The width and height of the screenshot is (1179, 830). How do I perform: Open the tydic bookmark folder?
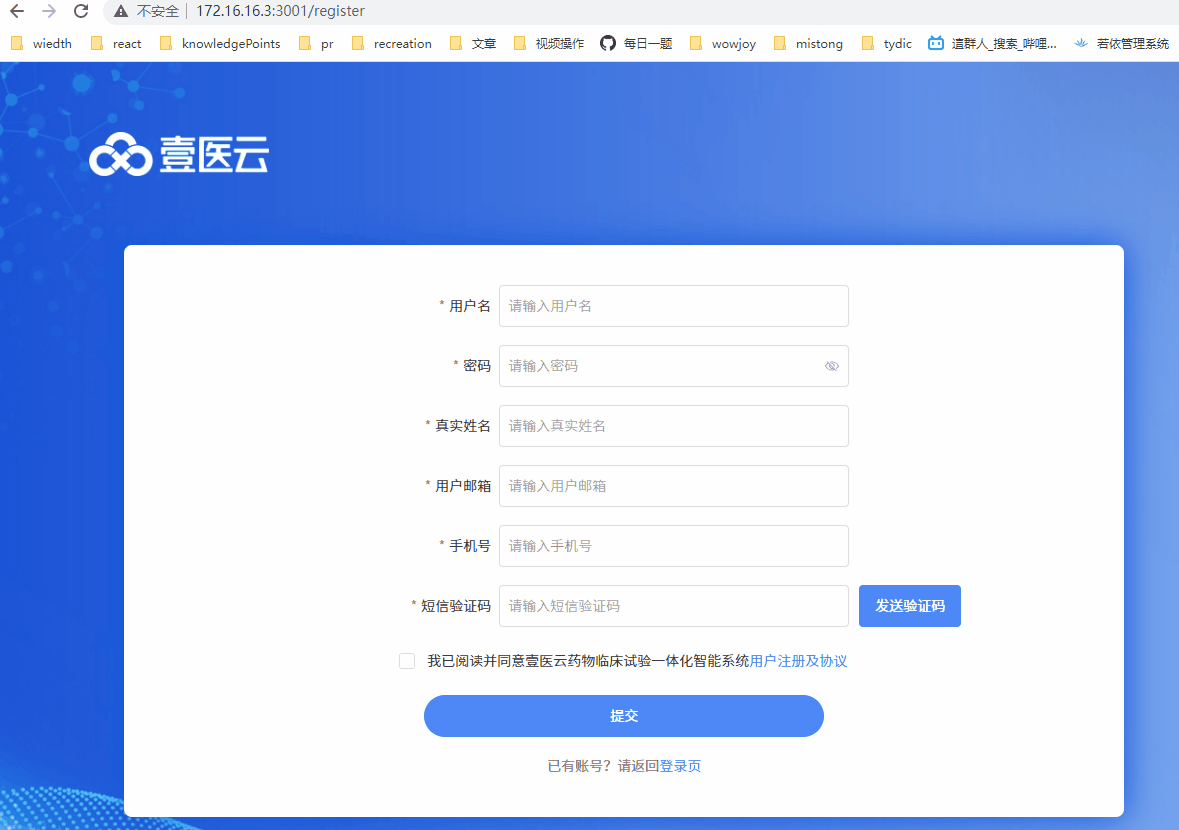pos(886,43)
